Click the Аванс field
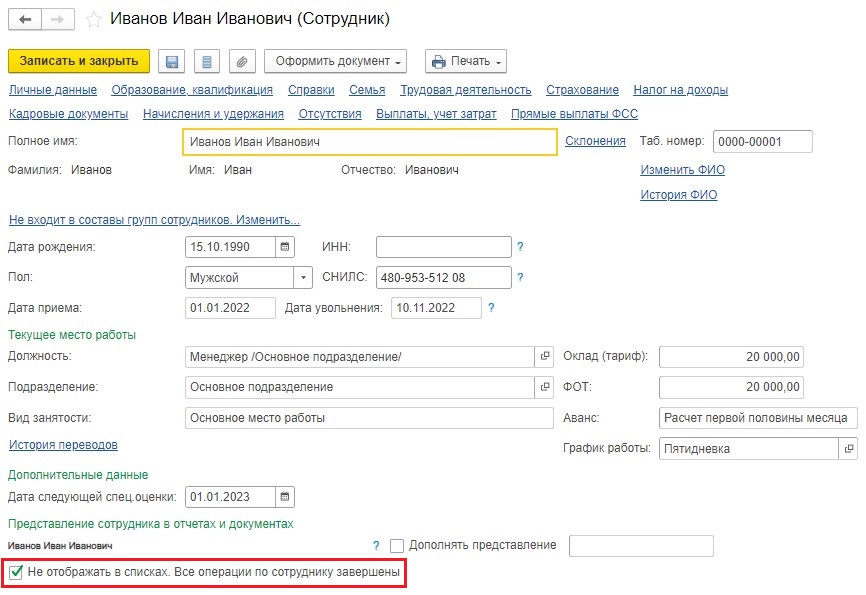Image resolution: width=866 pixels, height=595 pixels. click(758, 418)
